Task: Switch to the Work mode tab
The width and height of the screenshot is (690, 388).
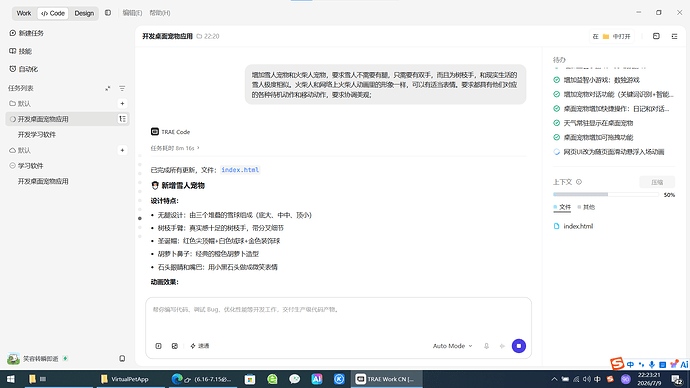Action: click(24, 13)
